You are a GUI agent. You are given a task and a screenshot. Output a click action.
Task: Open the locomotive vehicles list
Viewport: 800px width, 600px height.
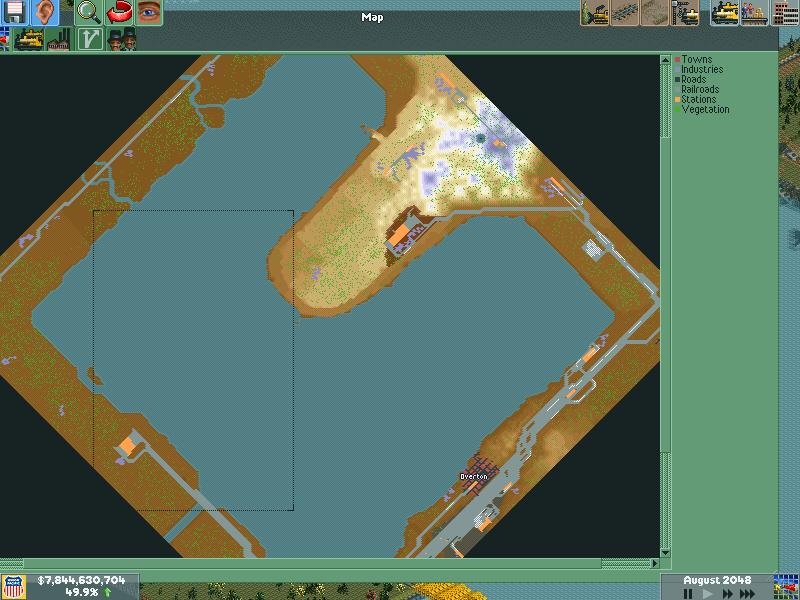[x=725, y=12]
